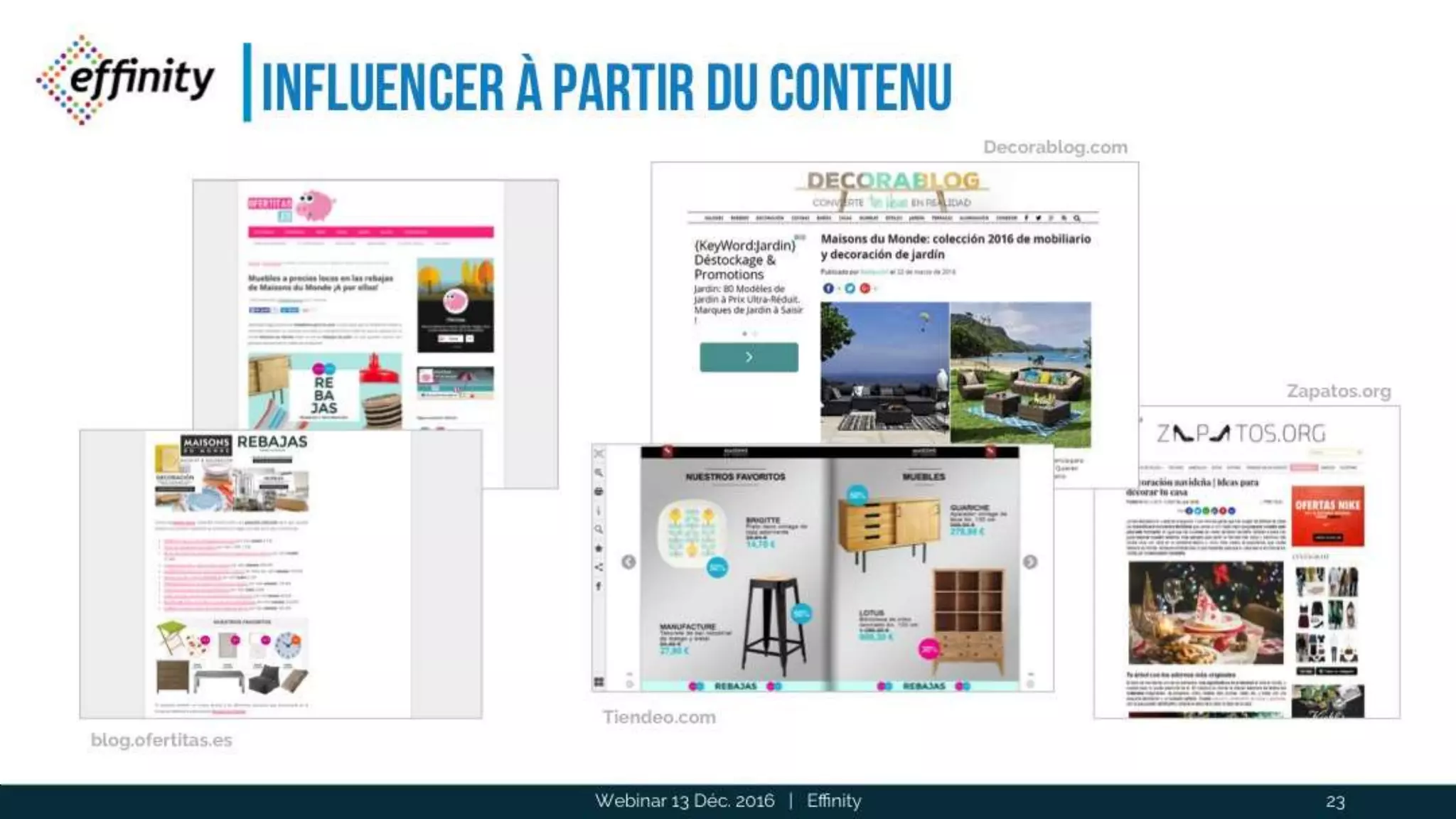Click the close X icon in Tiendeo viewer sidebar
The image size is (1456, 819).
(x=599, y=453)
